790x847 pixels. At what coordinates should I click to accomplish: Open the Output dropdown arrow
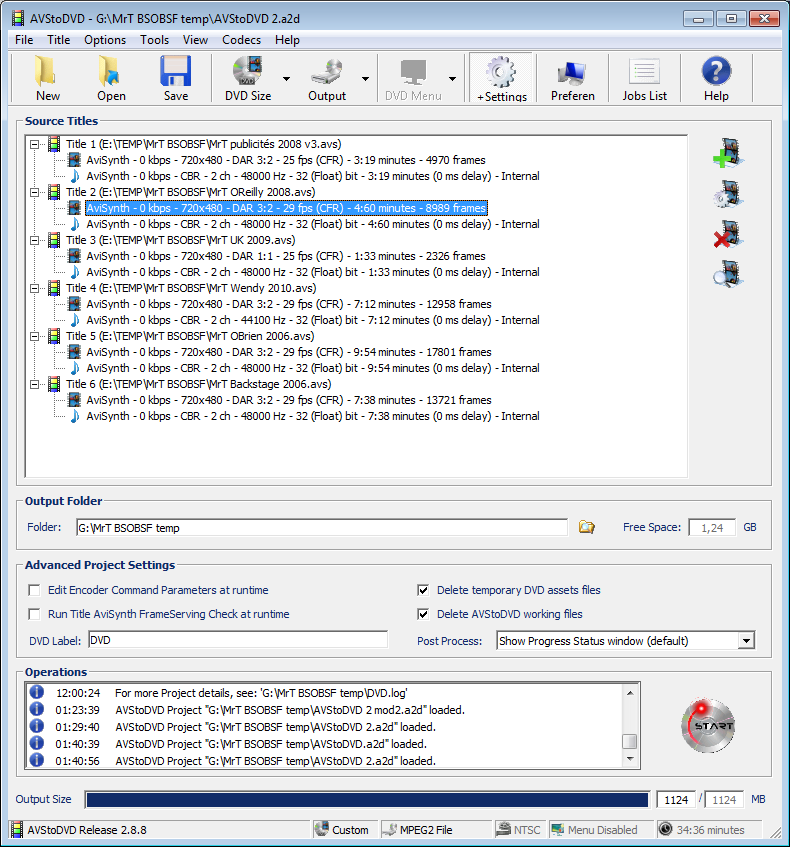(x=366, y=79)
